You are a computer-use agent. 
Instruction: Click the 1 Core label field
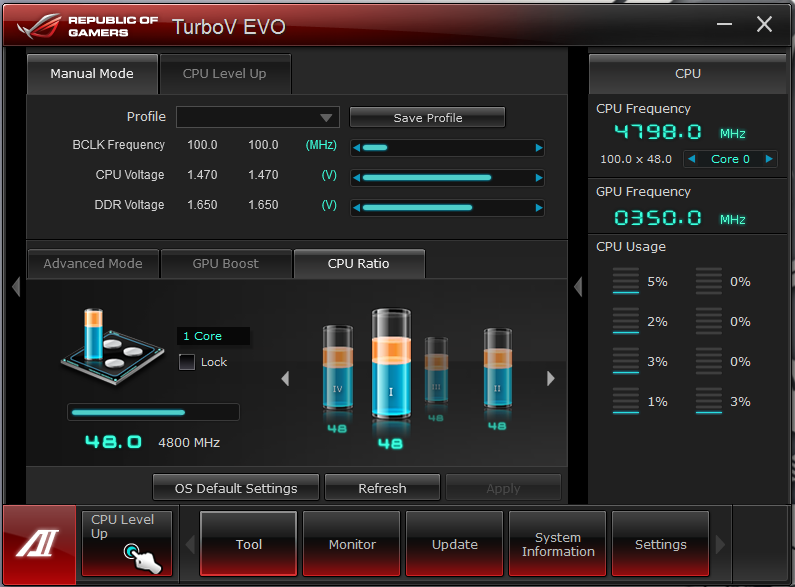coord(213,336)
